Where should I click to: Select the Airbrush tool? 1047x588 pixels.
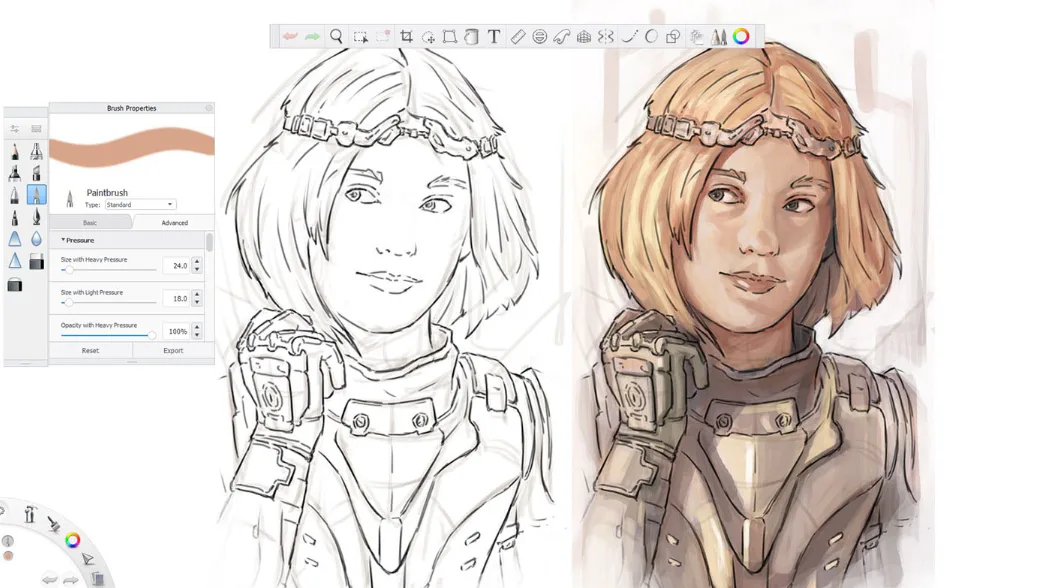click(36, 152)
